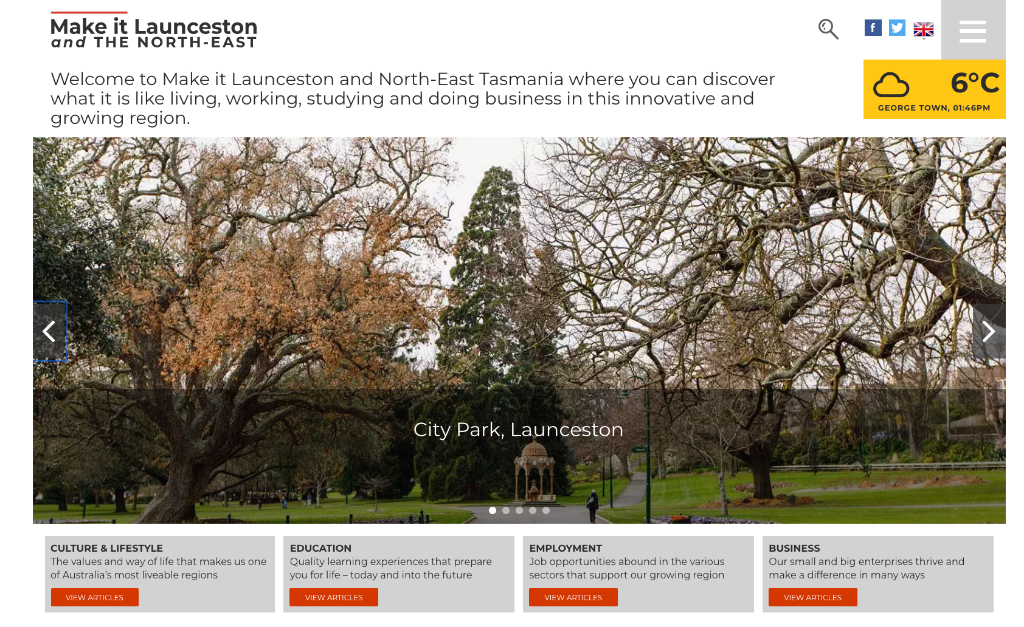Open the hamburger navigation menu

point(972,31)
